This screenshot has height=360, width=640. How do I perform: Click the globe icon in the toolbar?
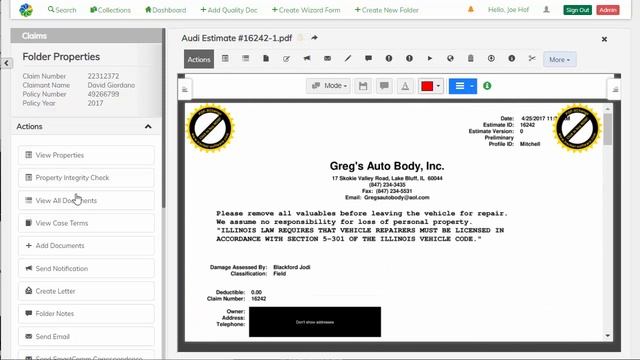tap(450, 59)
